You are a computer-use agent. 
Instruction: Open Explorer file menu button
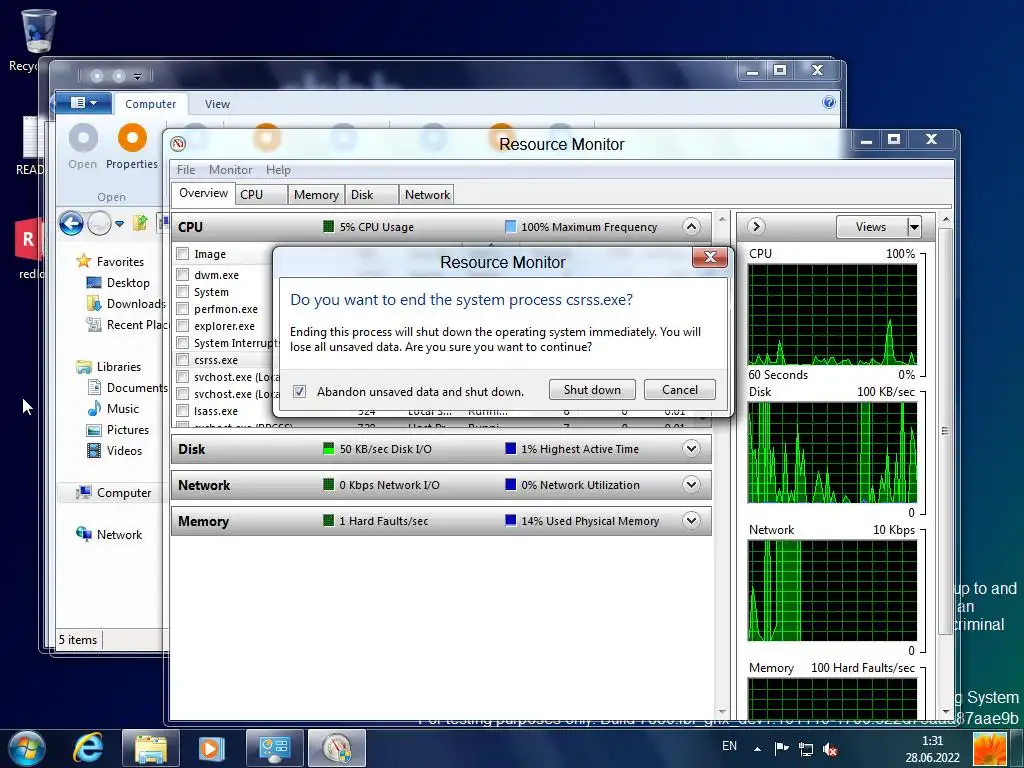coord(83,103)
